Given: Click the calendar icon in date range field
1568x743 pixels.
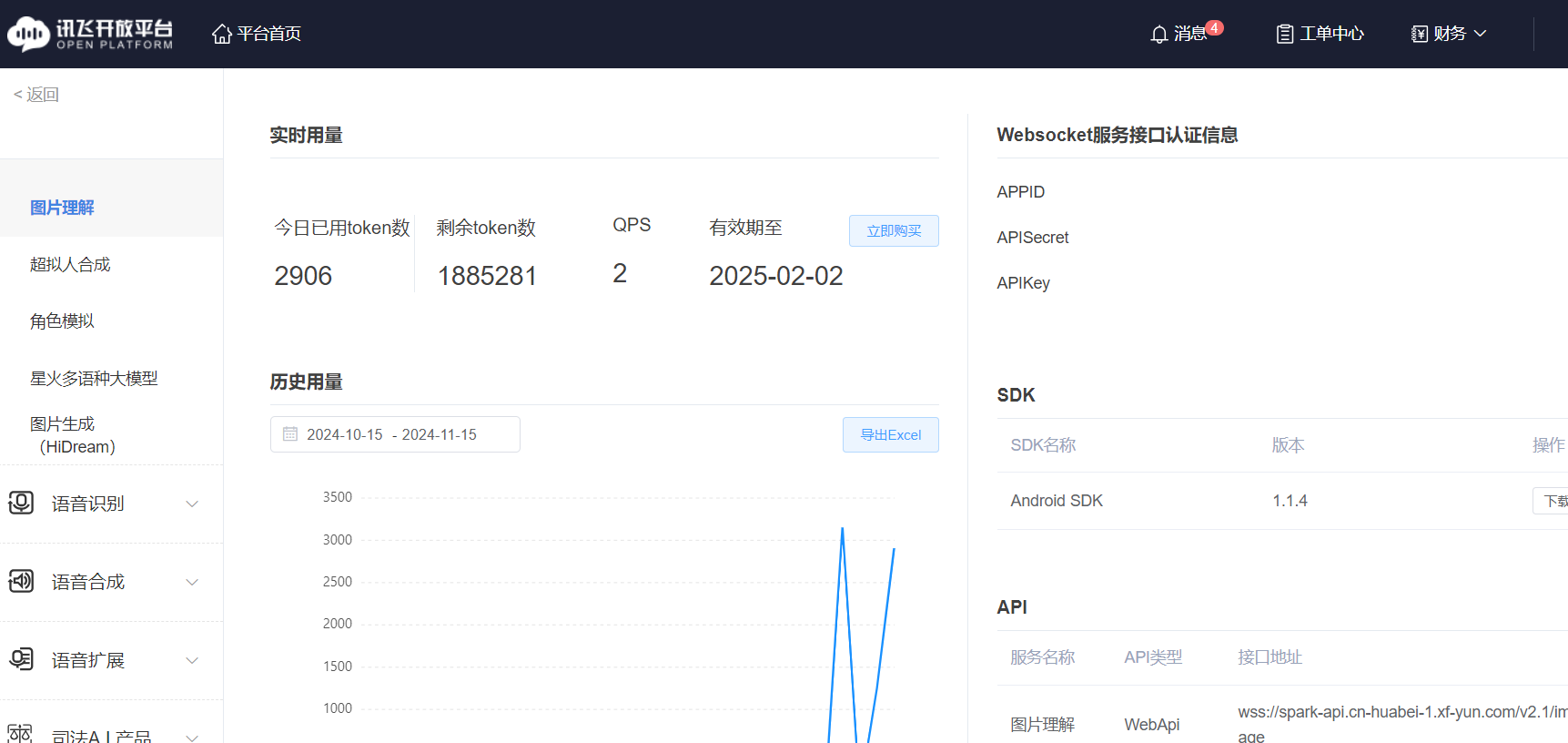Looking at the screenshot, I should pyautogui.click(x=290, y=434).
